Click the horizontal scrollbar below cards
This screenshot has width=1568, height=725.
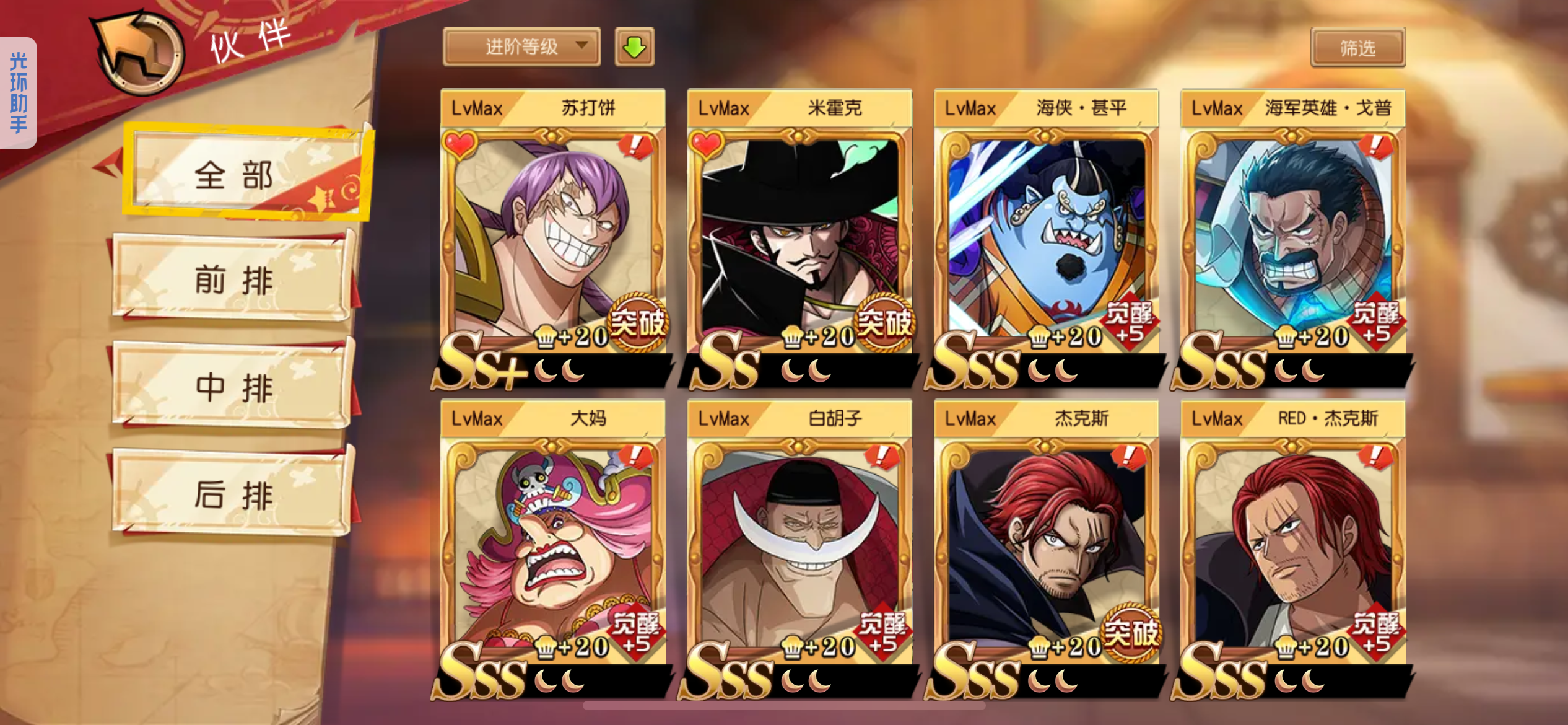(x=783, y=706)
